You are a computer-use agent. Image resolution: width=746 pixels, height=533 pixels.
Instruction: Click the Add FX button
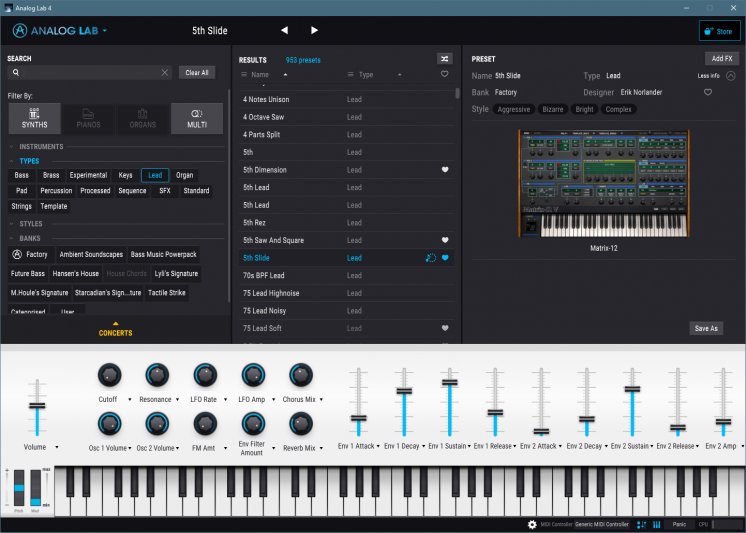722,59
